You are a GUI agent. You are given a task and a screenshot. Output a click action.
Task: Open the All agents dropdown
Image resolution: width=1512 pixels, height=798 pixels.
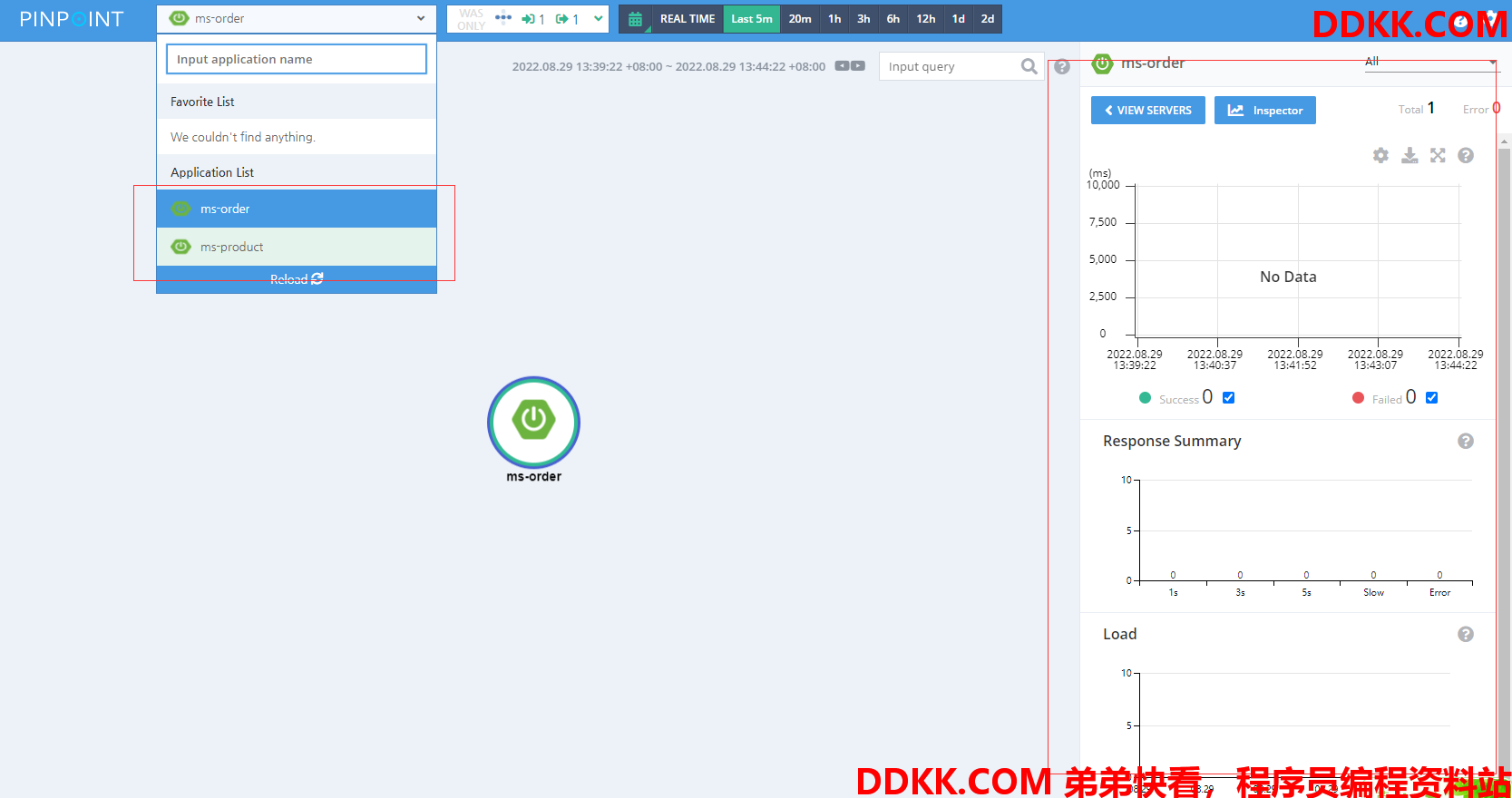click(x=1431, y=62)
